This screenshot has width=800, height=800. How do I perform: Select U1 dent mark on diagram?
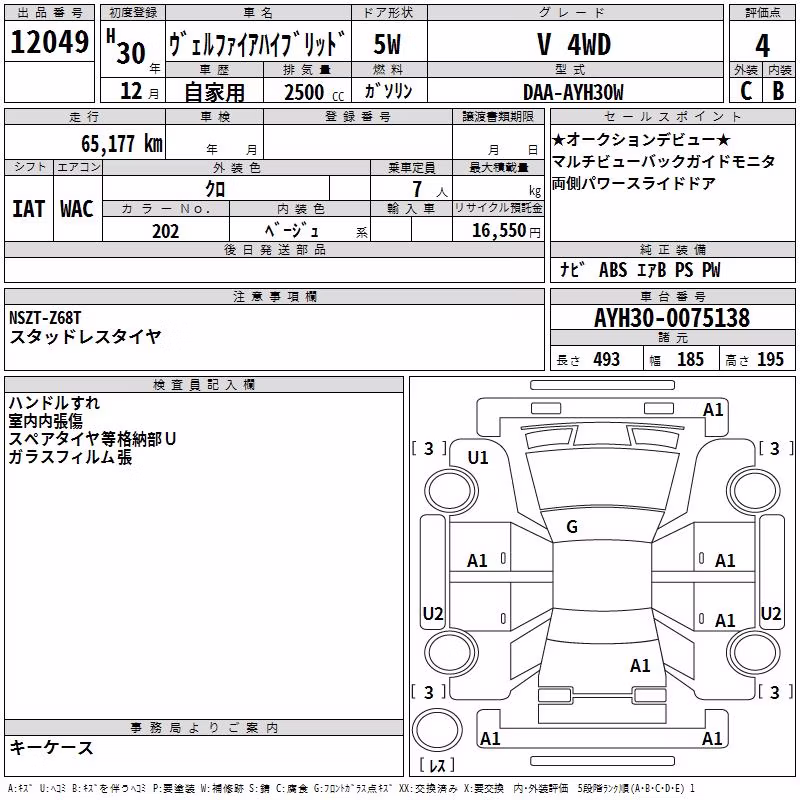[478, 458]
